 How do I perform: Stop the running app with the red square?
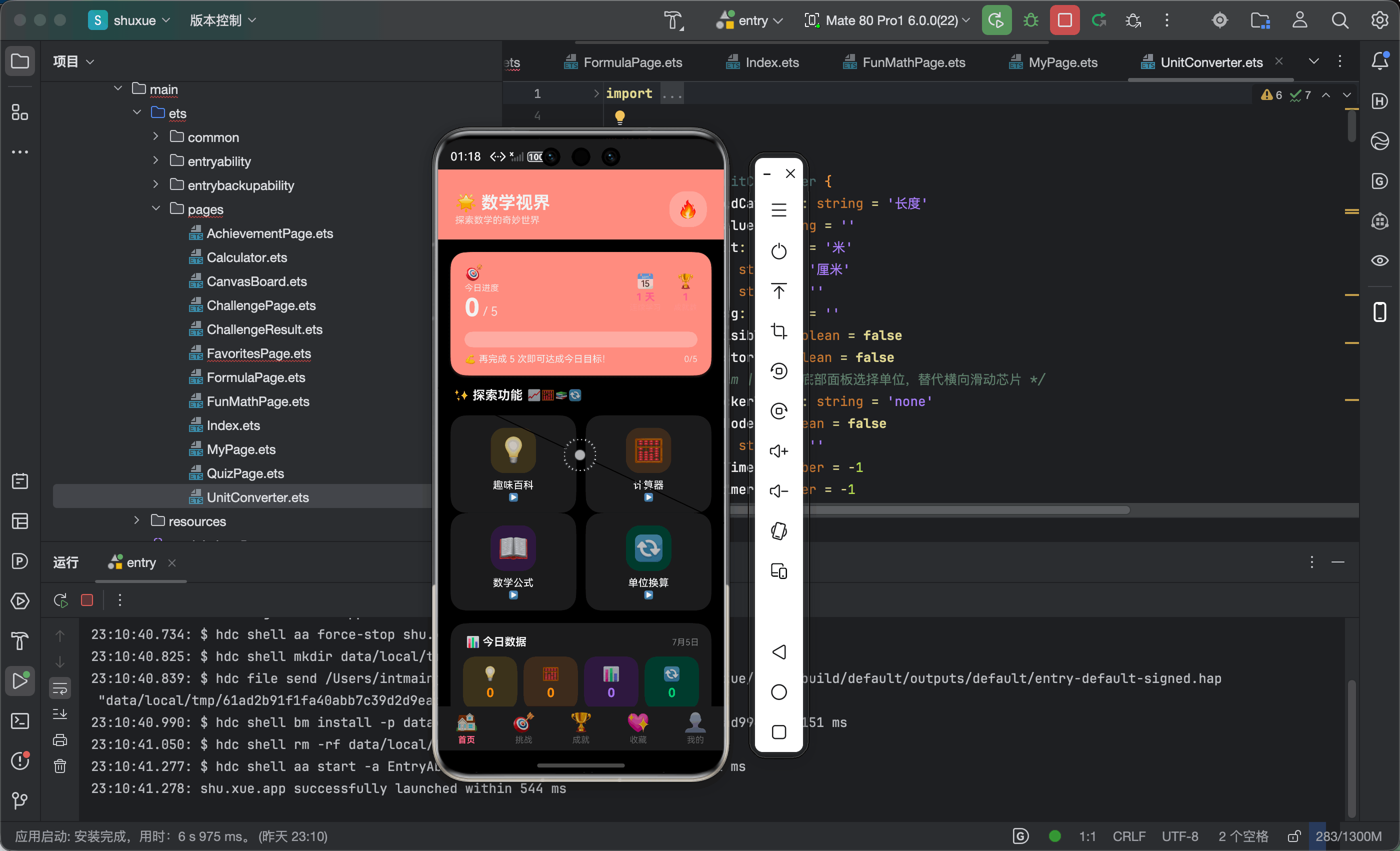1064,20
